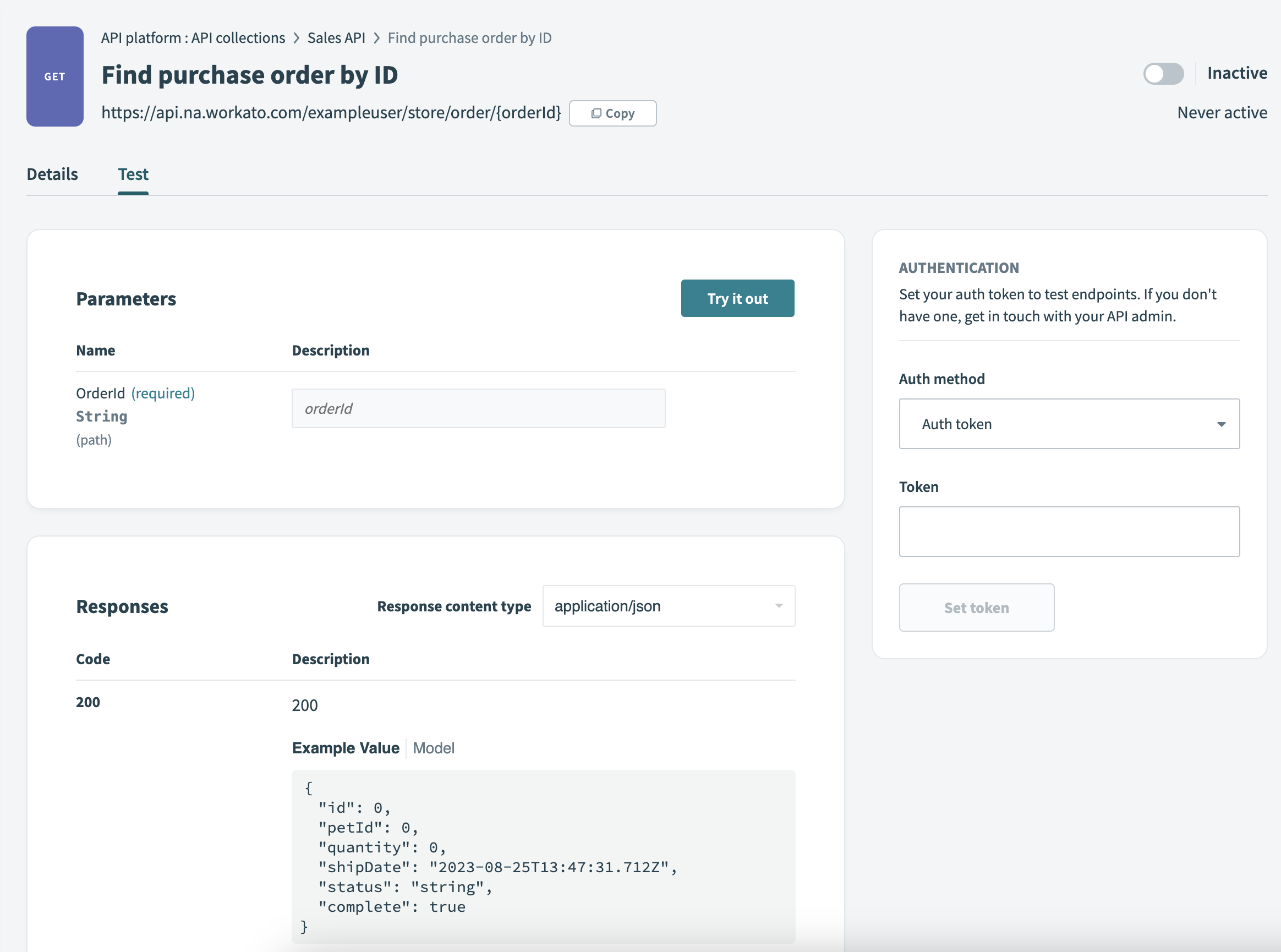Open API platform : API collections breadcrumb
Screen dimensions: 1281x952
(x=193, y=37)
